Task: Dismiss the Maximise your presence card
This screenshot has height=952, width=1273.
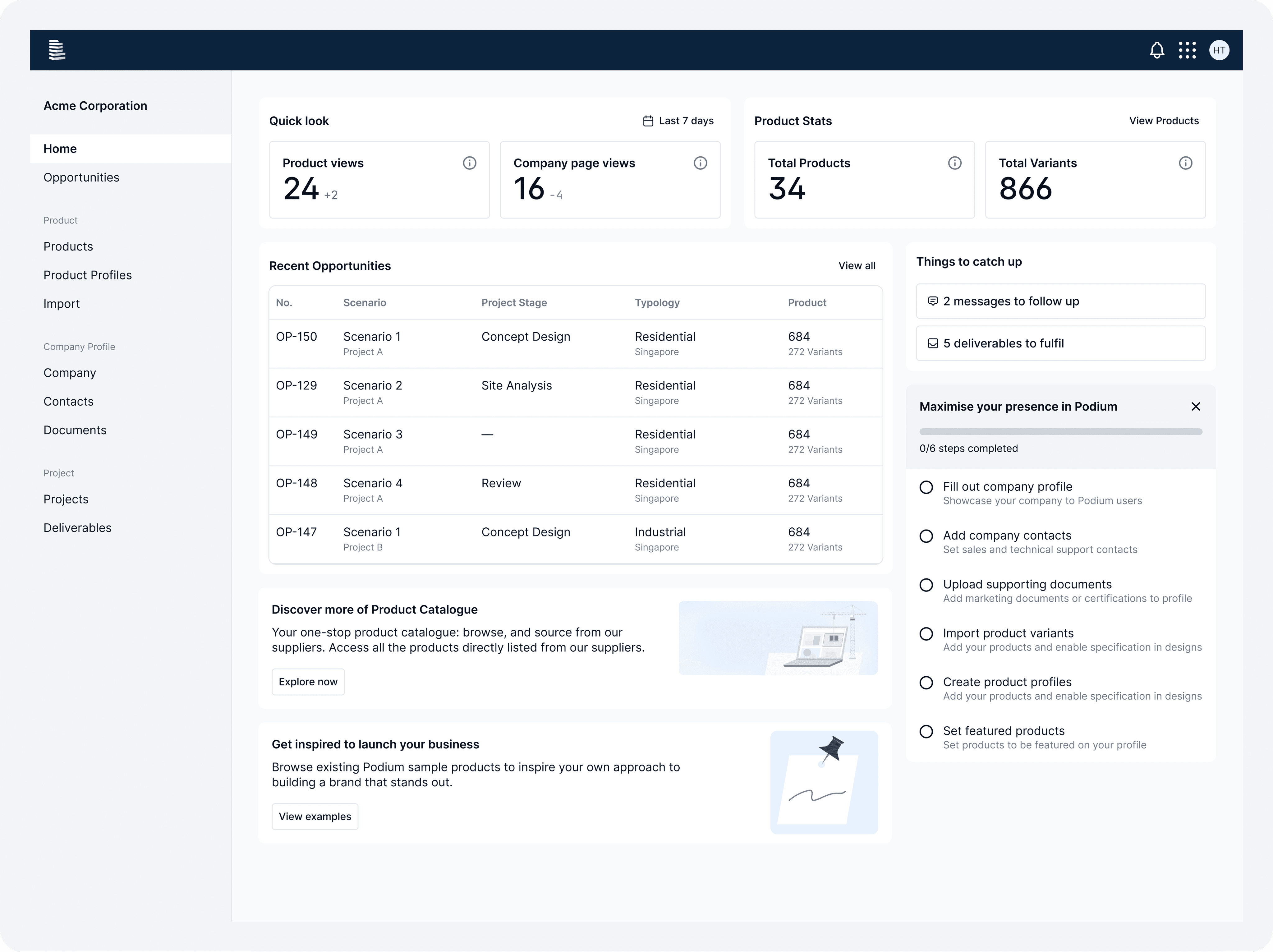Action: (x=1195, y=406)
